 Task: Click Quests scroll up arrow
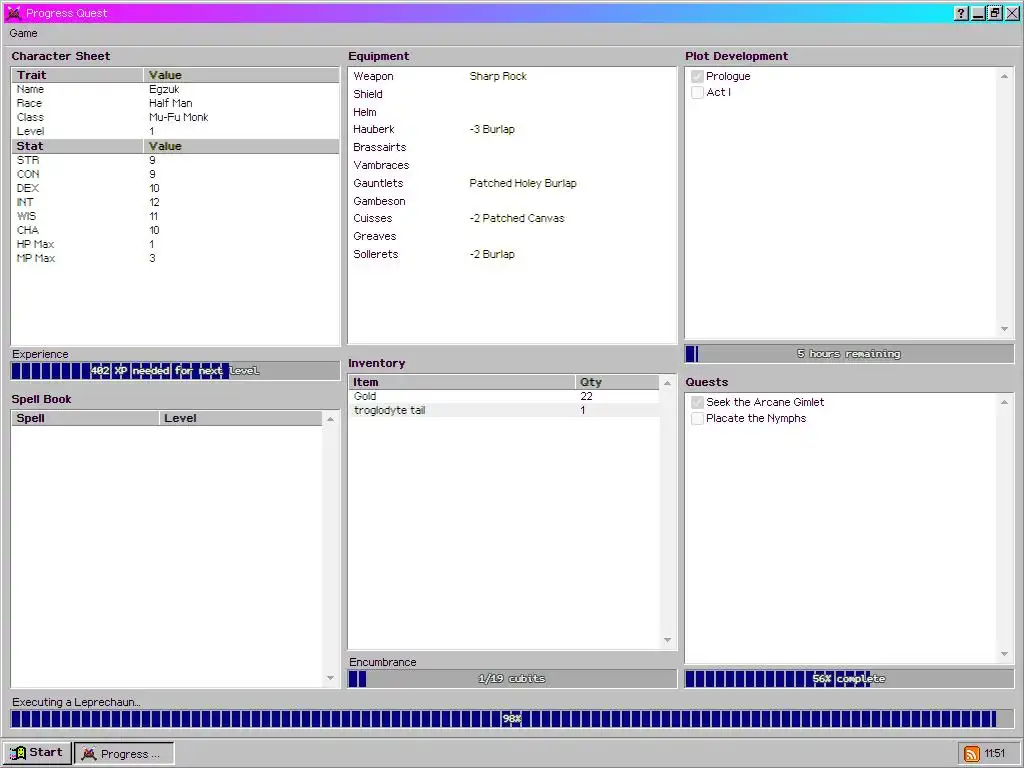[x=1004, y=402]
